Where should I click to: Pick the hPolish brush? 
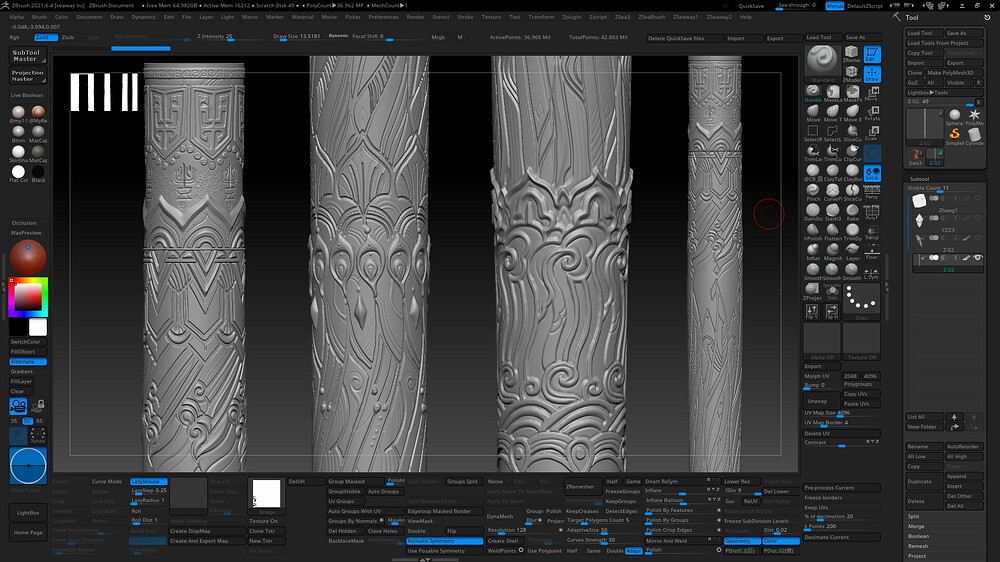click(812, 232)
